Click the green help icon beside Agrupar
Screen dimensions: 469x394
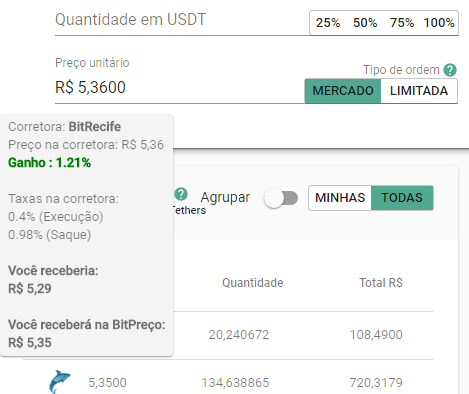(x=181, y=194)
